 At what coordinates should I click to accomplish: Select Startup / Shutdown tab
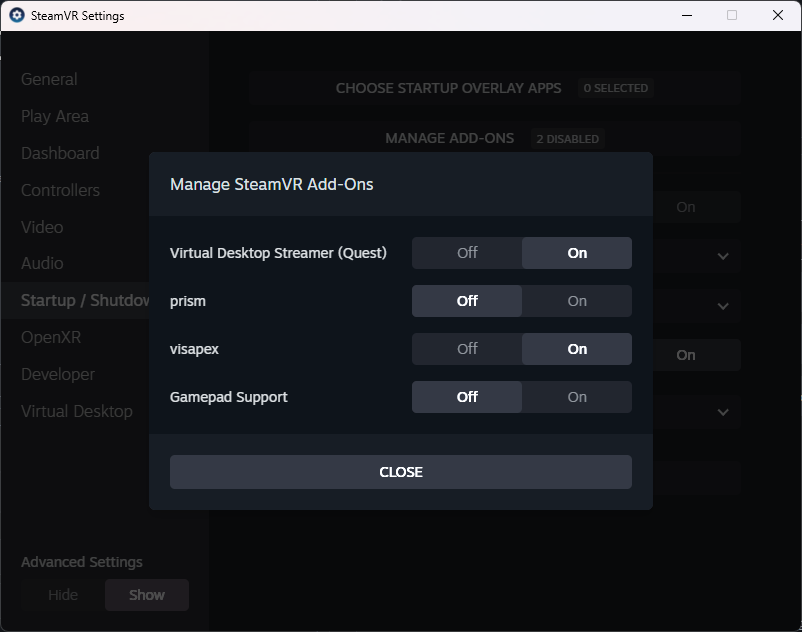pos(75,300)
